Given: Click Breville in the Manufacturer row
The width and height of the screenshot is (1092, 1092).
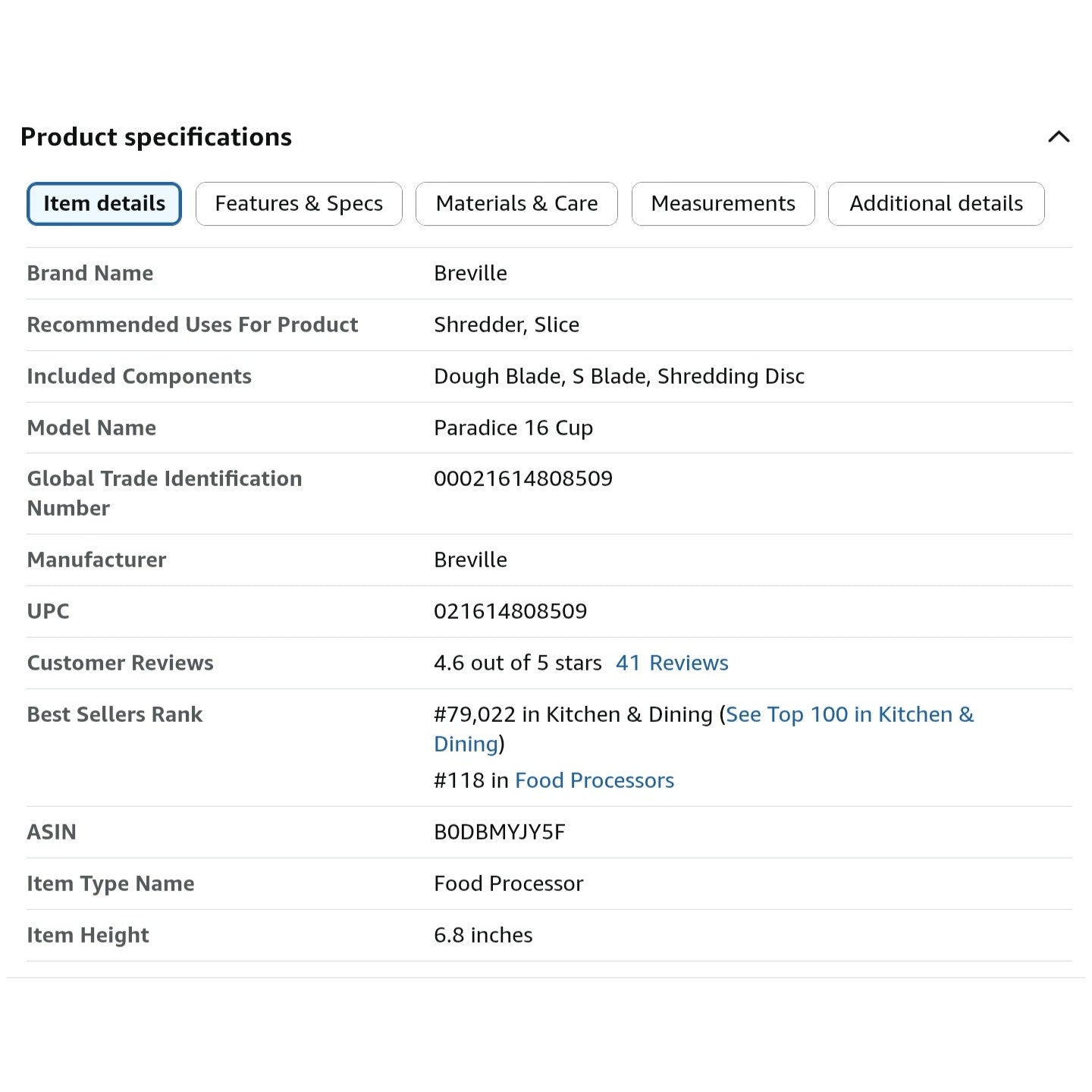Looking at the screenshot, I should click(x=470, y=560).
